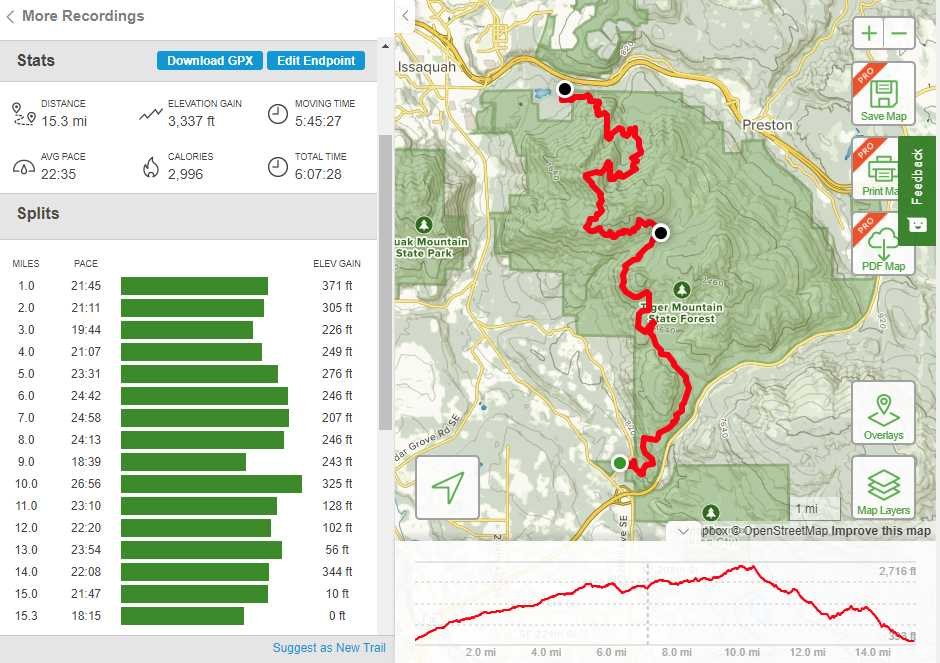940x663 pixels.
Task: Click the green trail start marker
Action: pyautogui.click(x=620, y=463)
